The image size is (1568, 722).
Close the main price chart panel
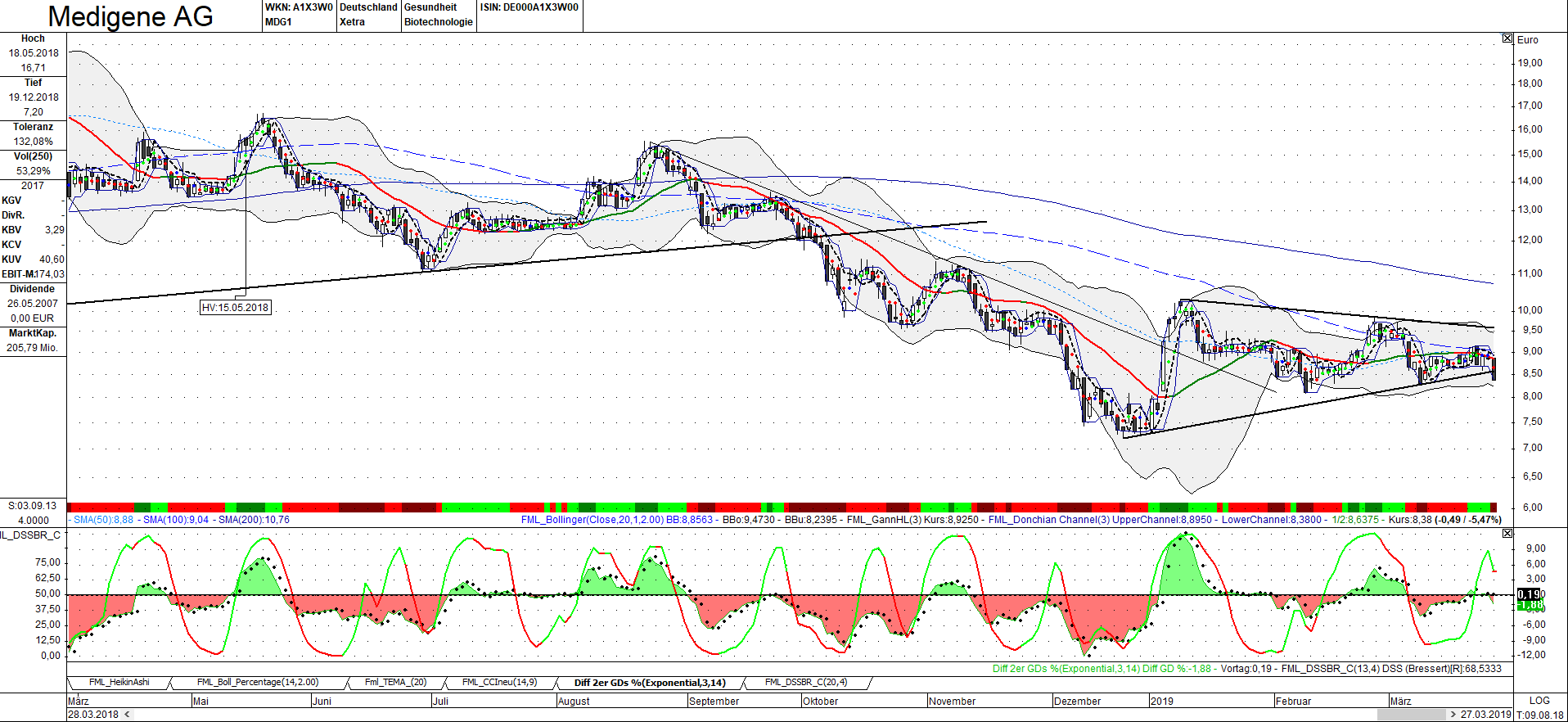(1507, 38)
